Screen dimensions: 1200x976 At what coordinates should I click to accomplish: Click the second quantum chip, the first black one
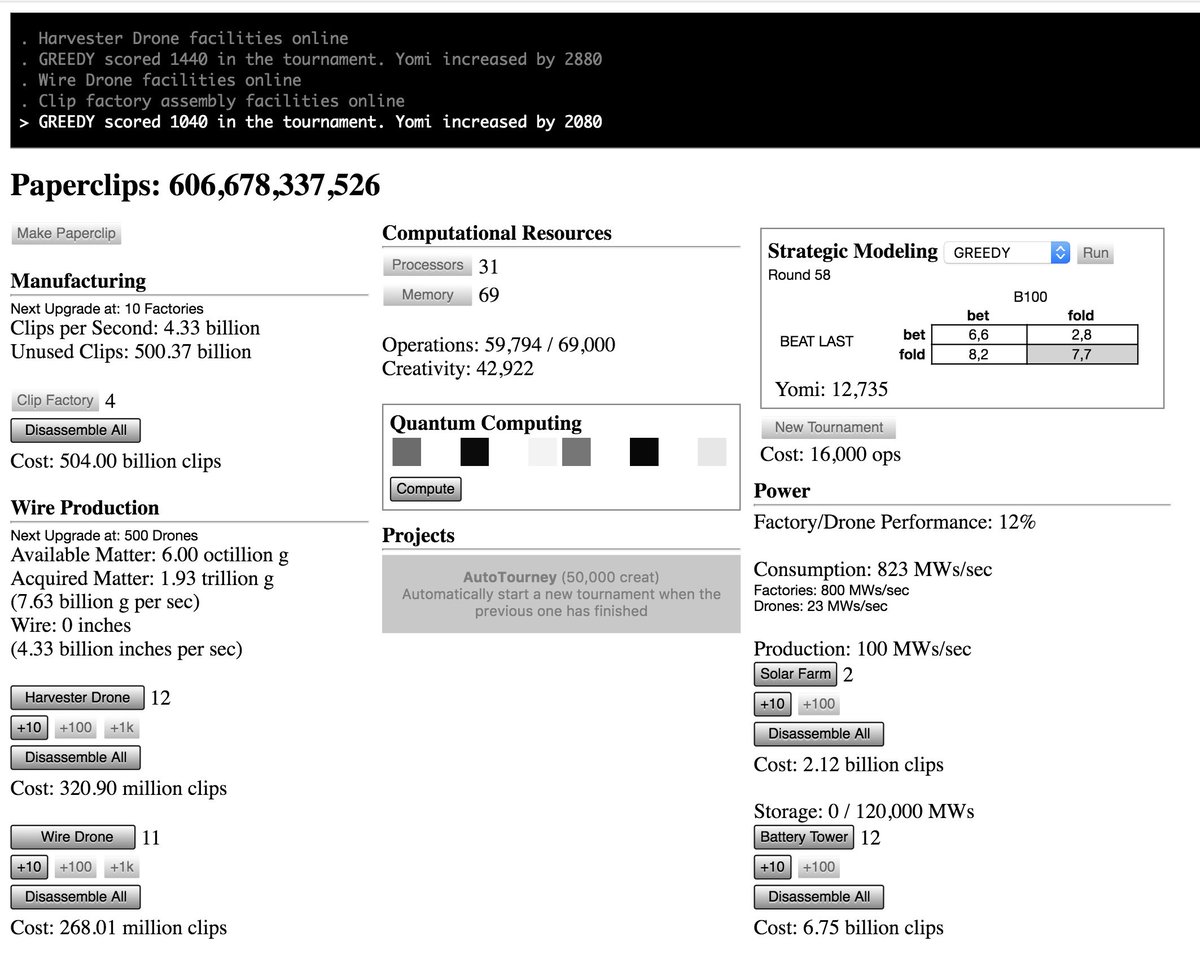pos(475,452)
